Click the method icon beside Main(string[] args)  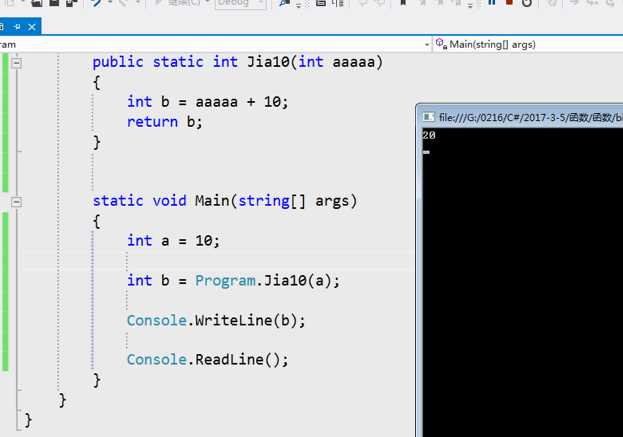click(x=441, y=43)
